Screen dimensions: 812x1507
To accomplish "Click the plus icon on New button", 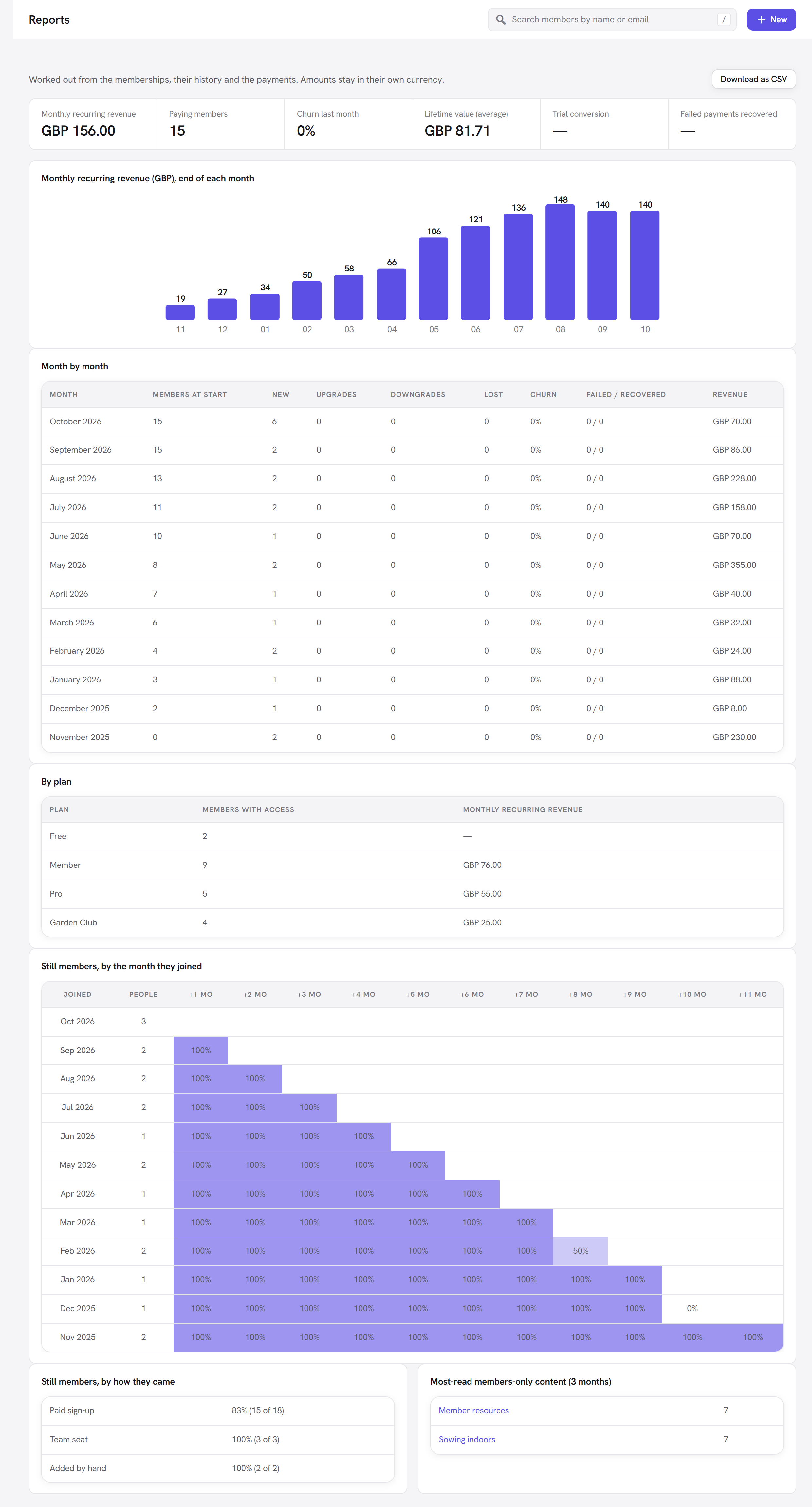I will click(x=761, y=19).
